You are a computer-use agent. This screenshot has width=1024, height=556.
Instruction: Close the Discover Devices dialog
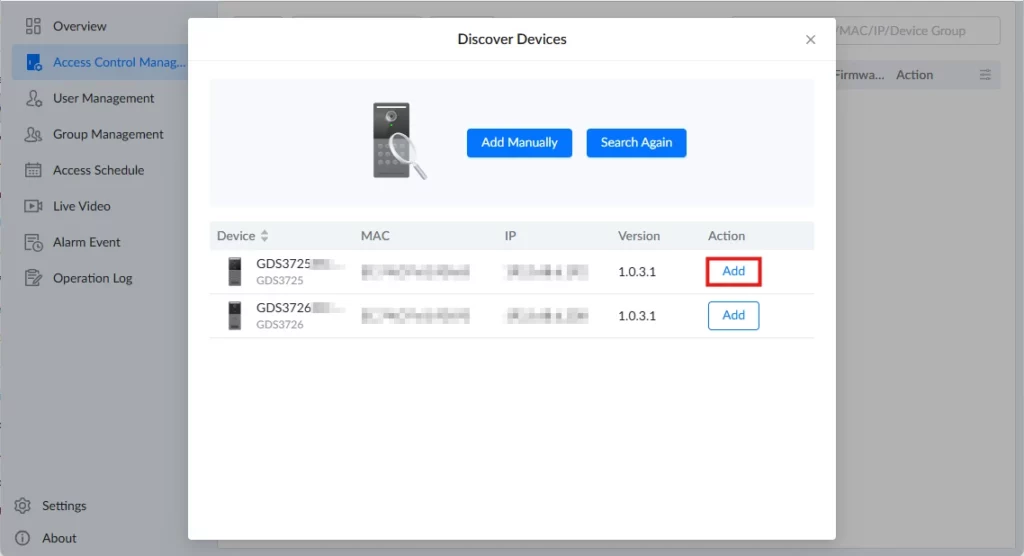(810, 40)
